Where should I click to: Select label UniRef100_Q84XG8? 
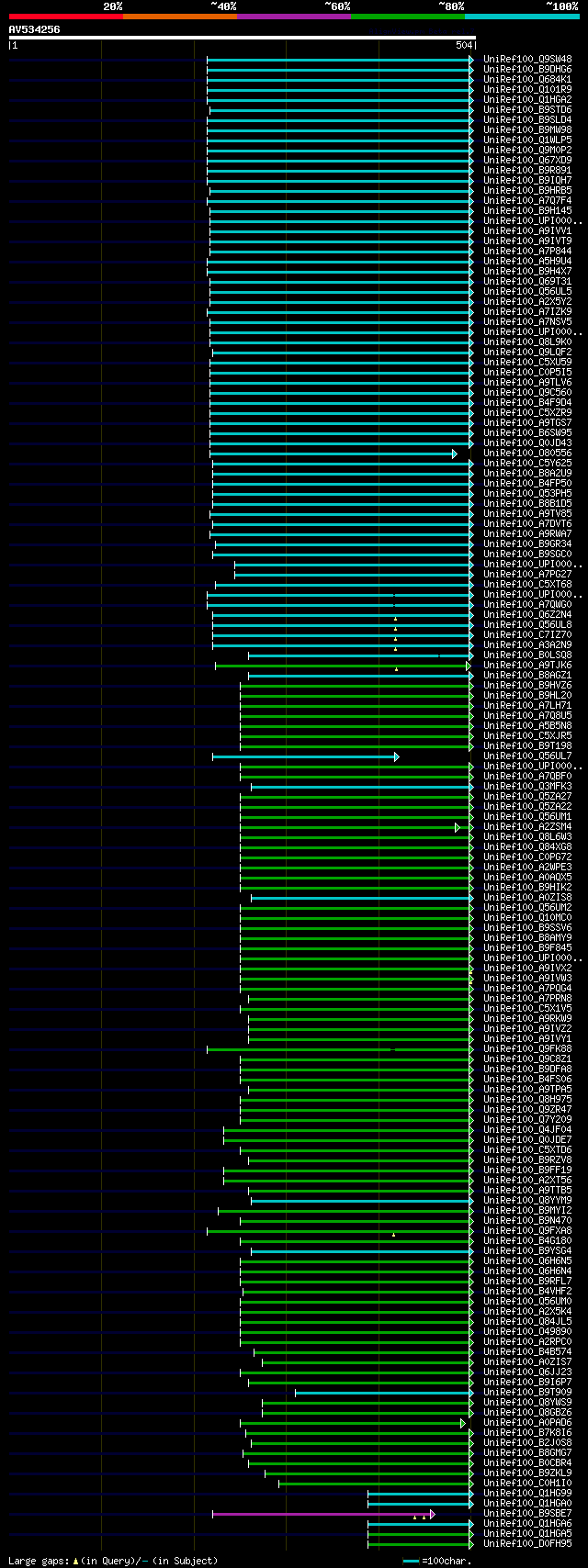[527, 847]
